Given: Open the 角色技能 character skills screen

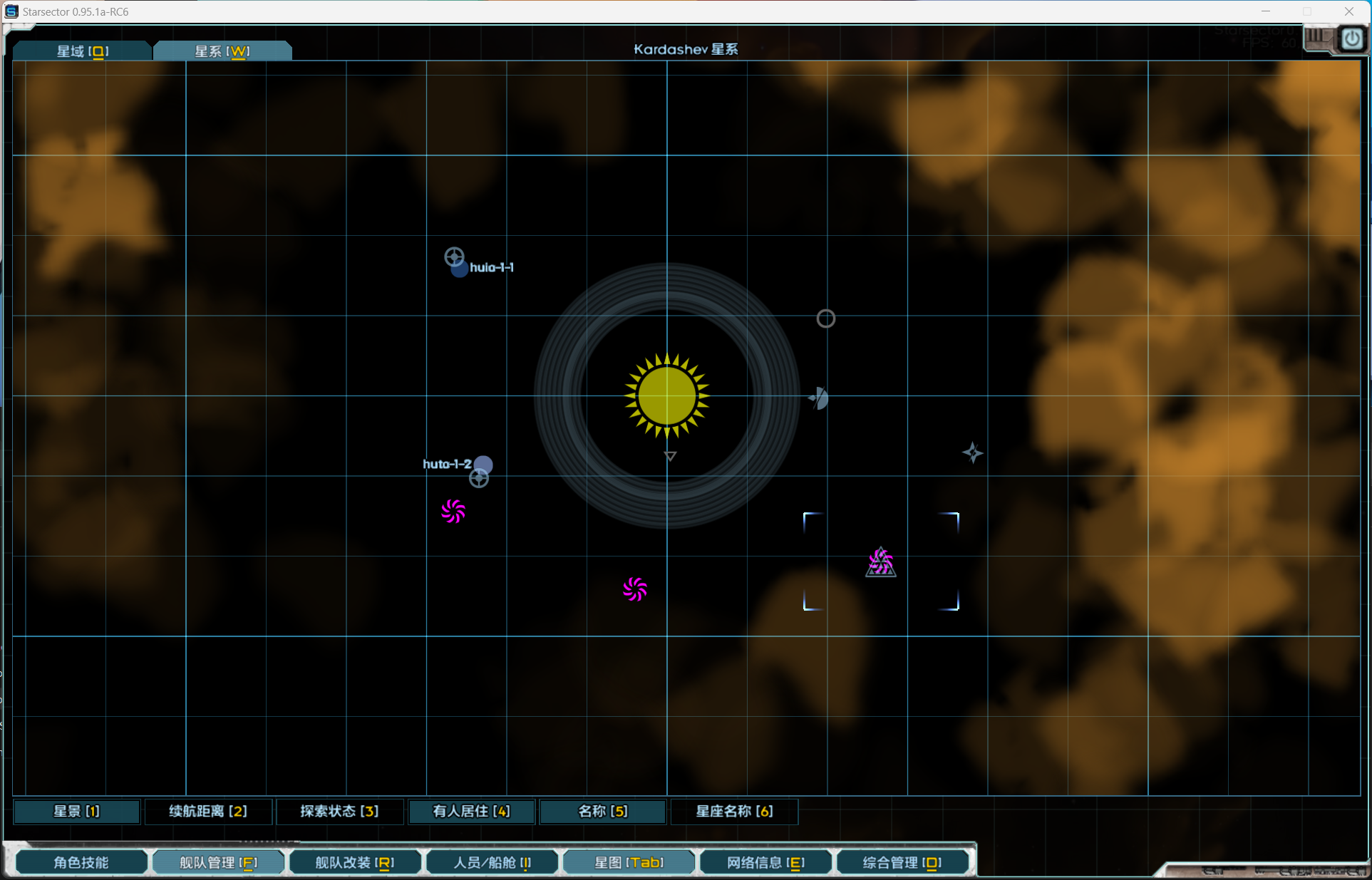Looking at the screenshot, I should point(81,862).
